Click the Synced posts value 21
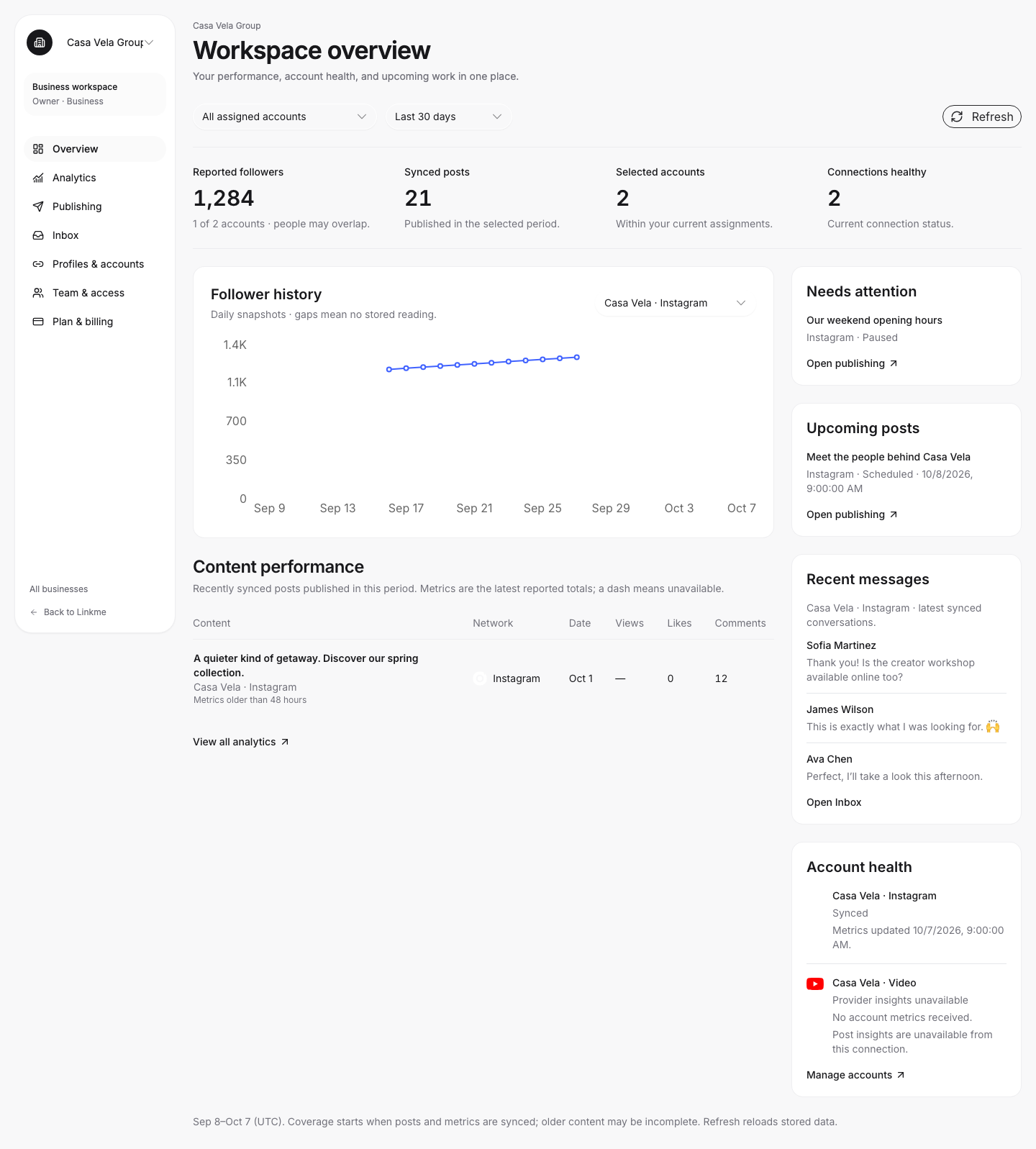 pyautogui.click(x=418, y=198)
